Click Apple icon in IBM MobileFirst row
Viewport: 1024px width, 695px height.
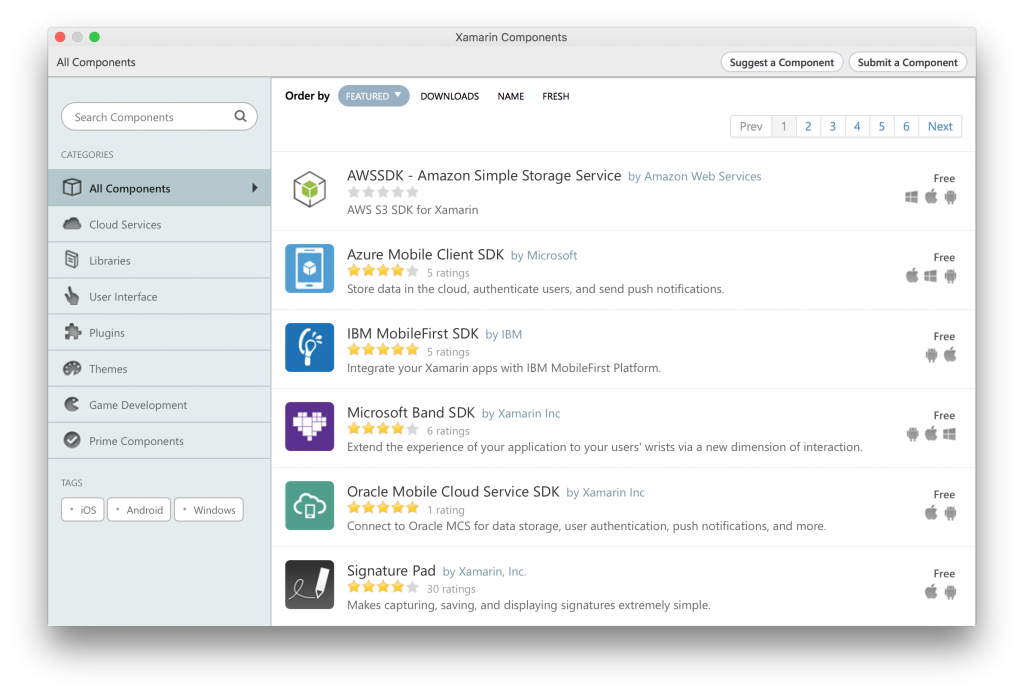[x=950, y=354]
